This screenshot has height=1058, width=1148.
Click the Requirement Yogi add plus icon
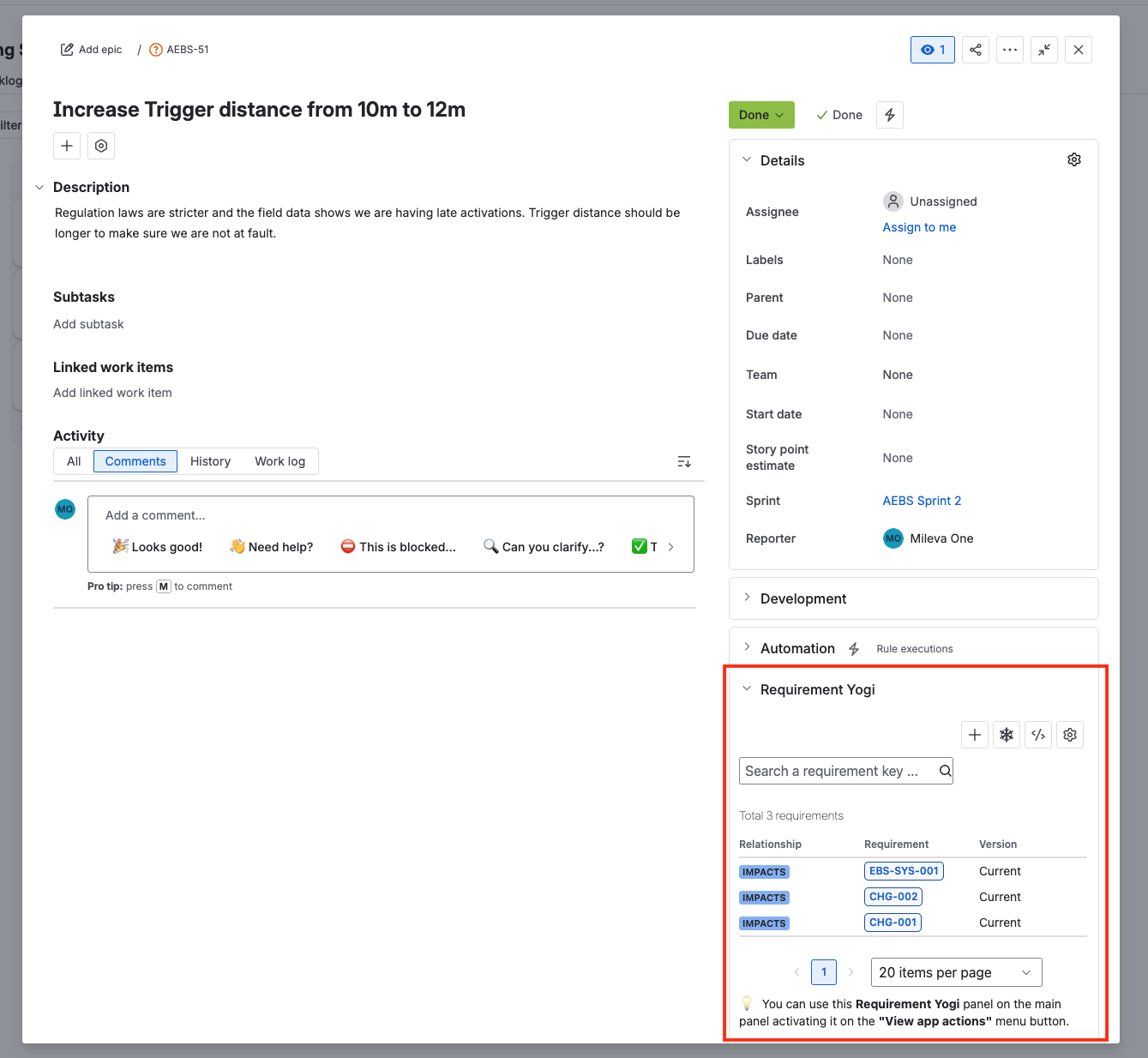[975, 735]
